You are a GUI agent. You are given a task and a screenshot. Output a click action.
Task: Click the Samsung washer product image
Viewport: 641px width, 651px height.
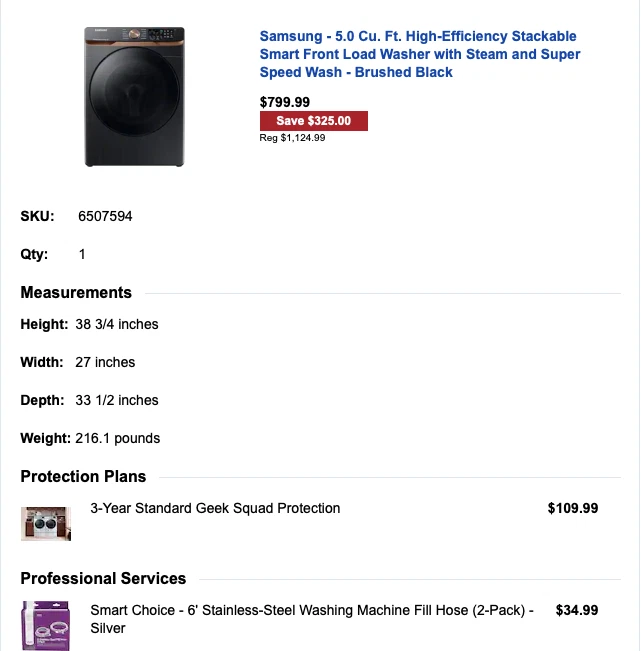pyautogui.click(x=134, y=97)
